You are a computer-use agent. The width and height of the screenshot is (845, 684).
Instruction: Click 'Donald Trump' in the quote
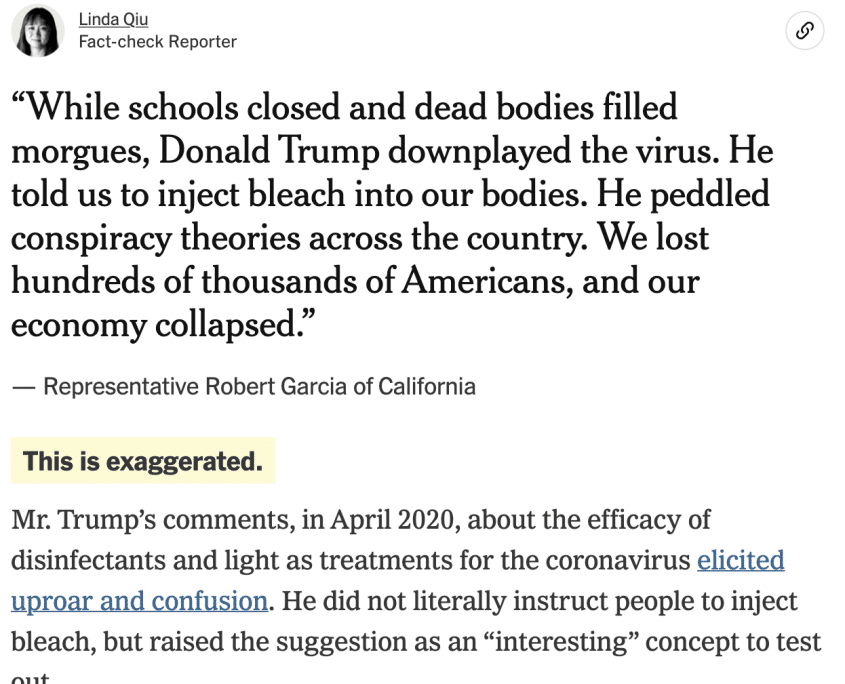(x=269, y=150)
